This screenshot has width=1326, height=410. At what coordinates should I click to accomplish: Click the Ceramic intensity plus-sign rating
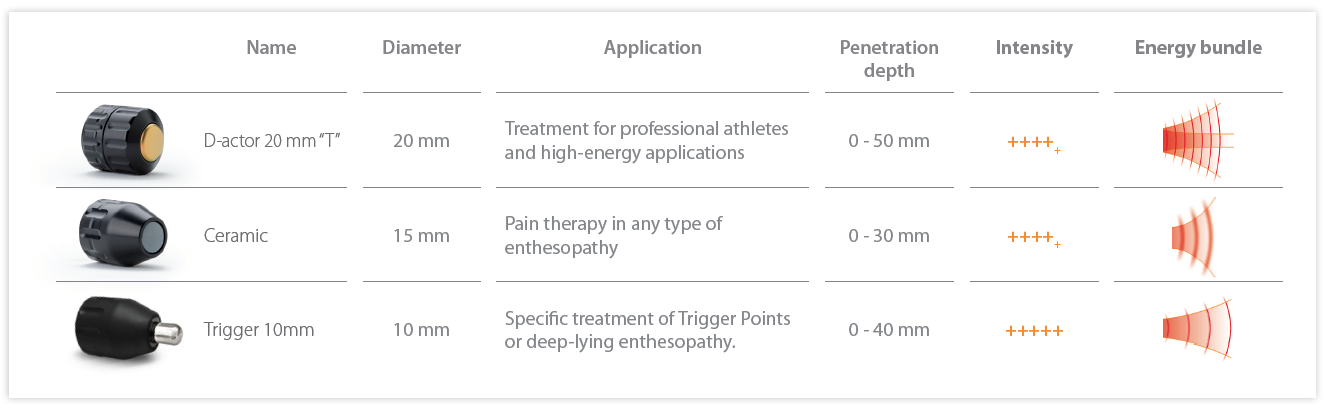pyautogui.click(x=1034, y=238)
